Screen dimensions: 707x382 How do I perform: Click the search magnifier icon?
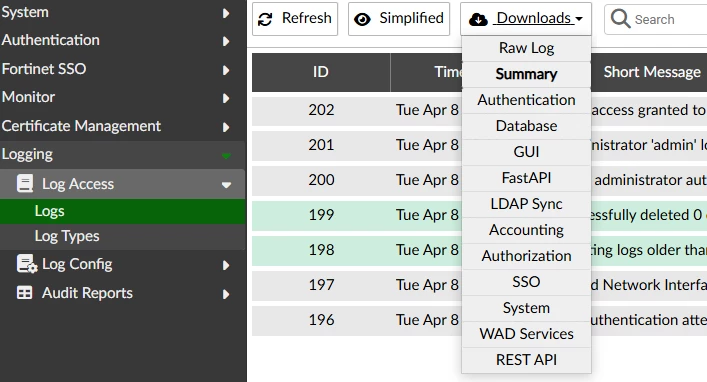(x=620, y=19)
